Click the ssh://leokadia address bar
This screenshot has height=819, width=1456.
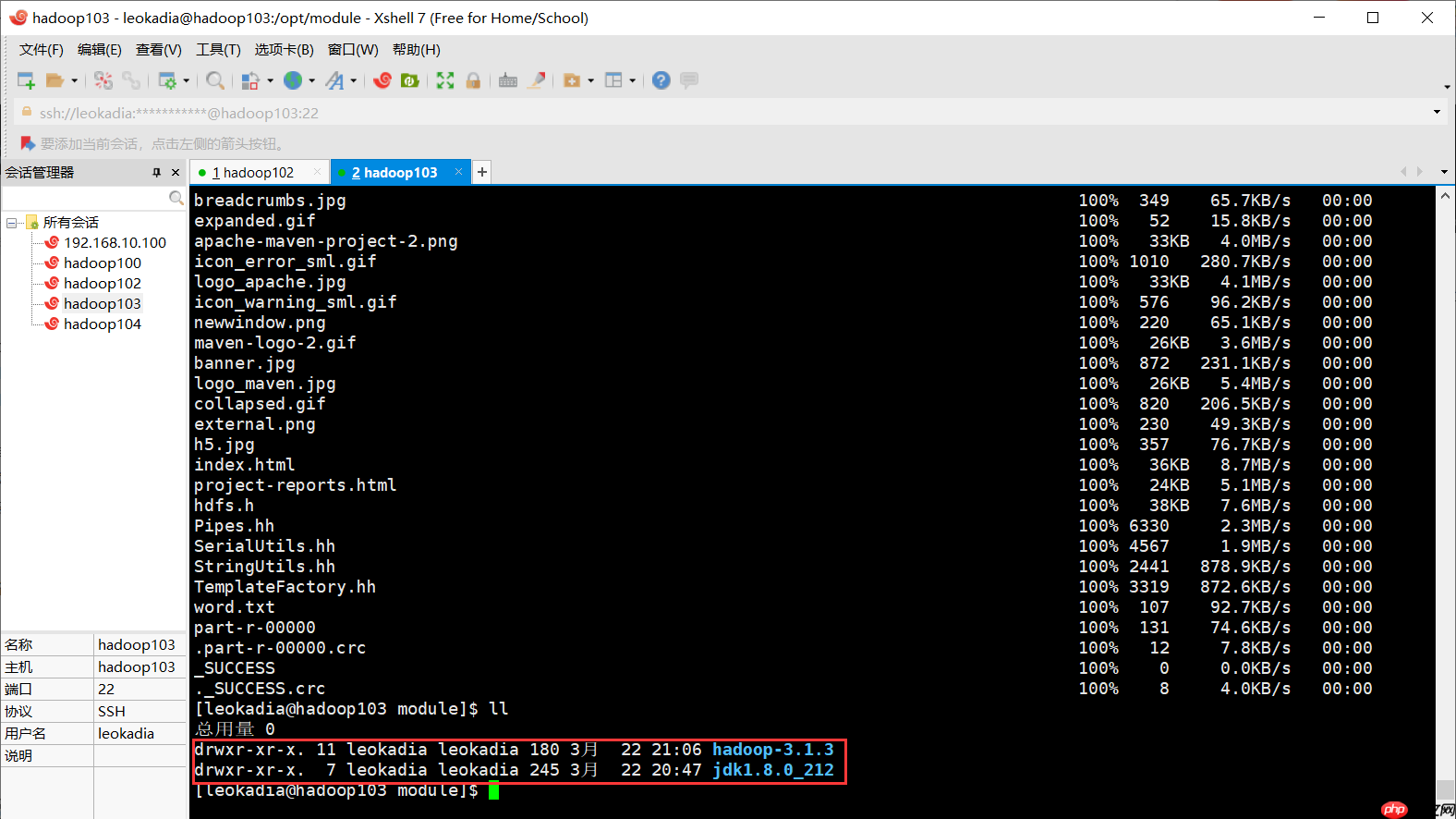(721, 113)
